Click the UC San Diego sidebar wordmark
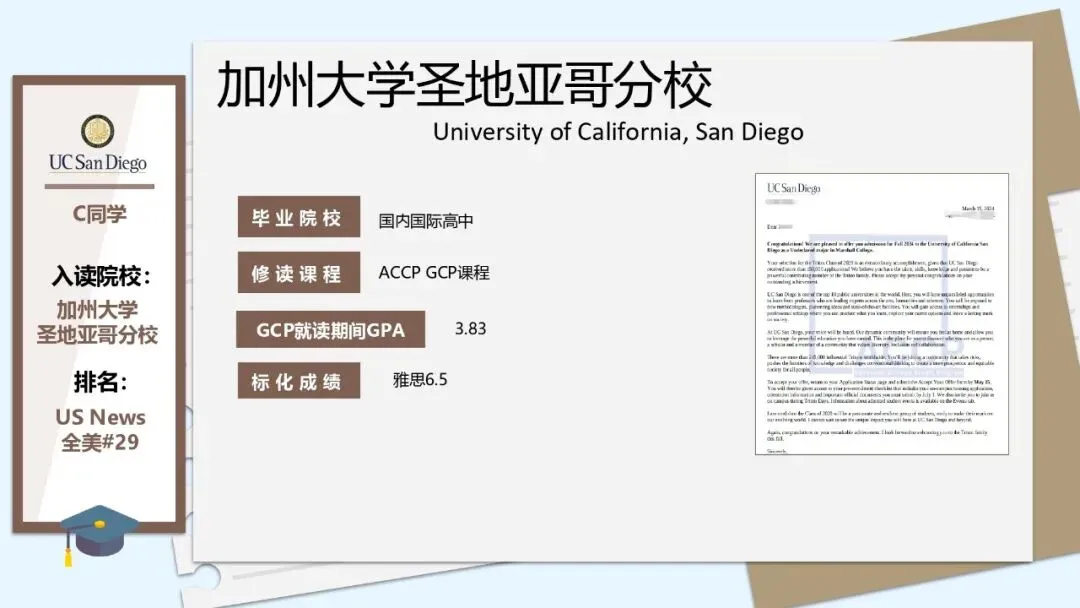This screenshot has height=608, width=1080. point(98,163)
